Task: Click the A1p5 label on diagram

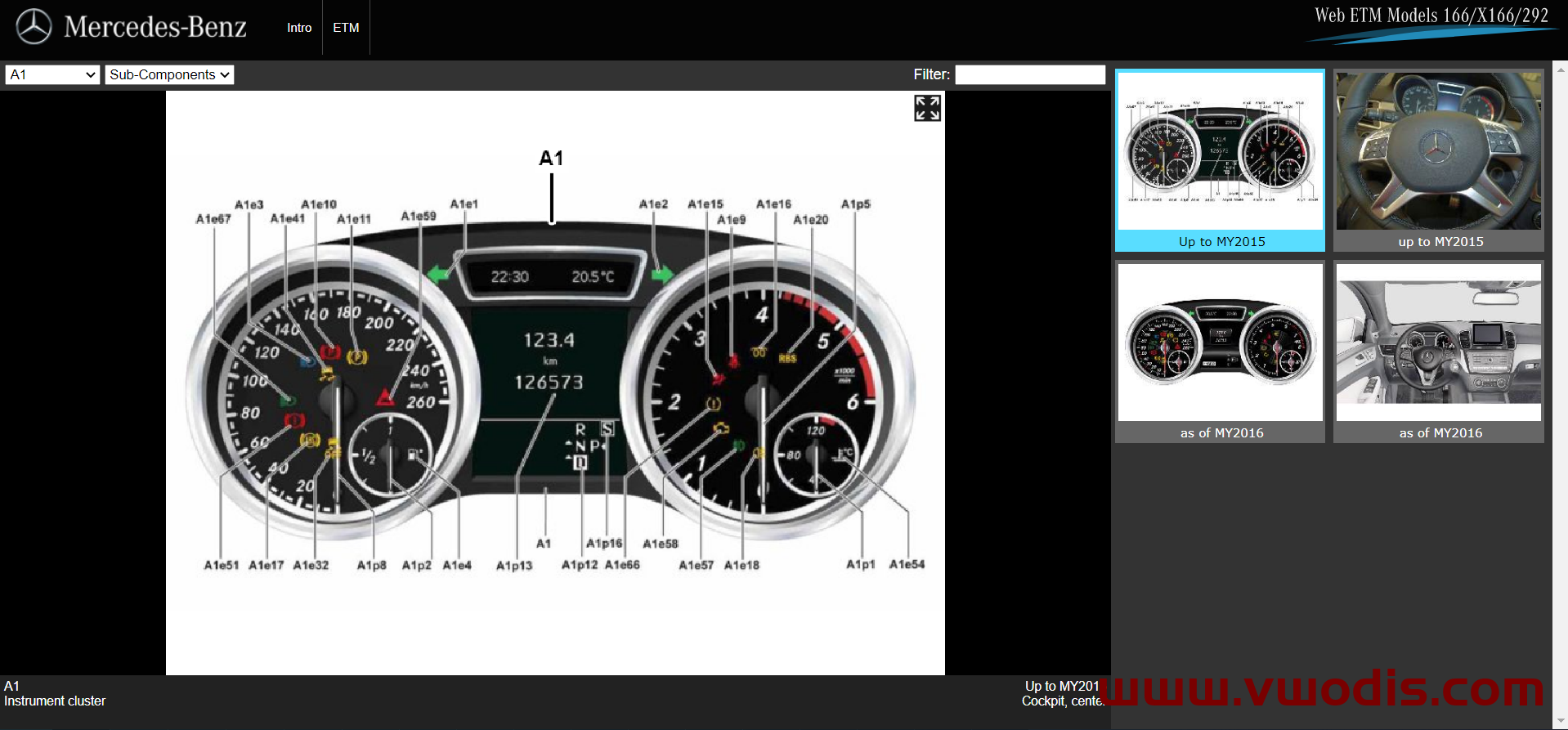Action: (x=856, y=204)
